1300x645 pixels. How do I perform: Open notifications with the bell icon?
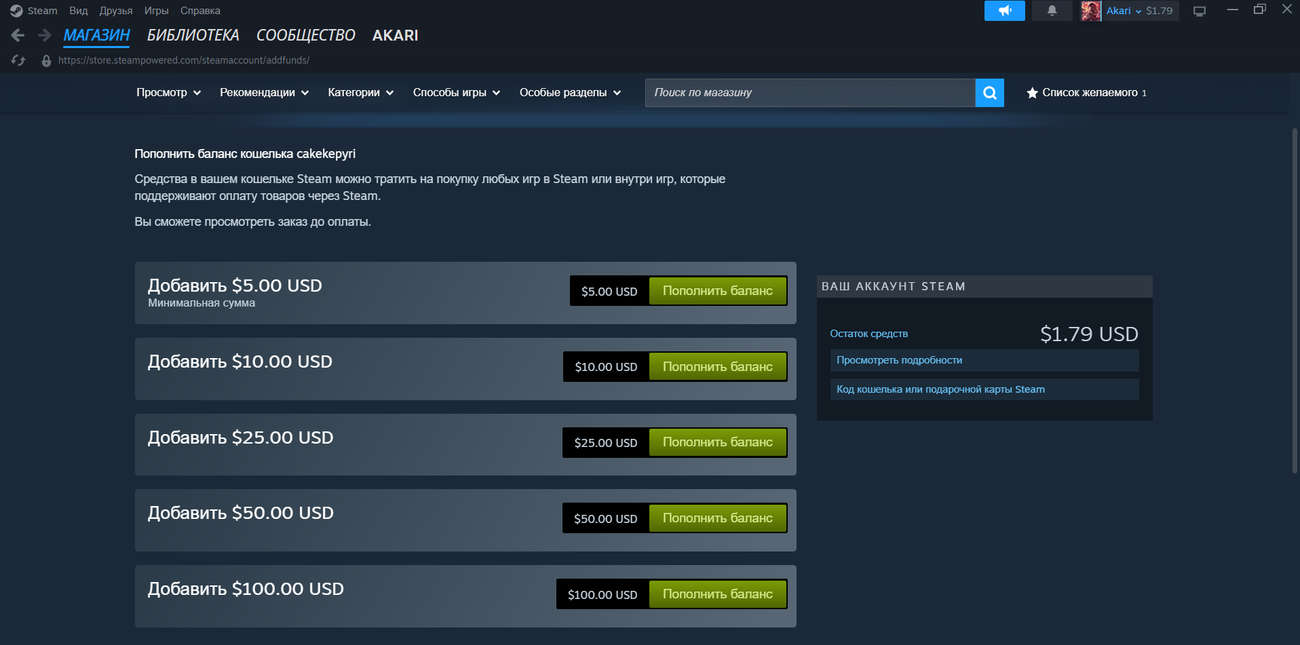tap(1052, 11)
